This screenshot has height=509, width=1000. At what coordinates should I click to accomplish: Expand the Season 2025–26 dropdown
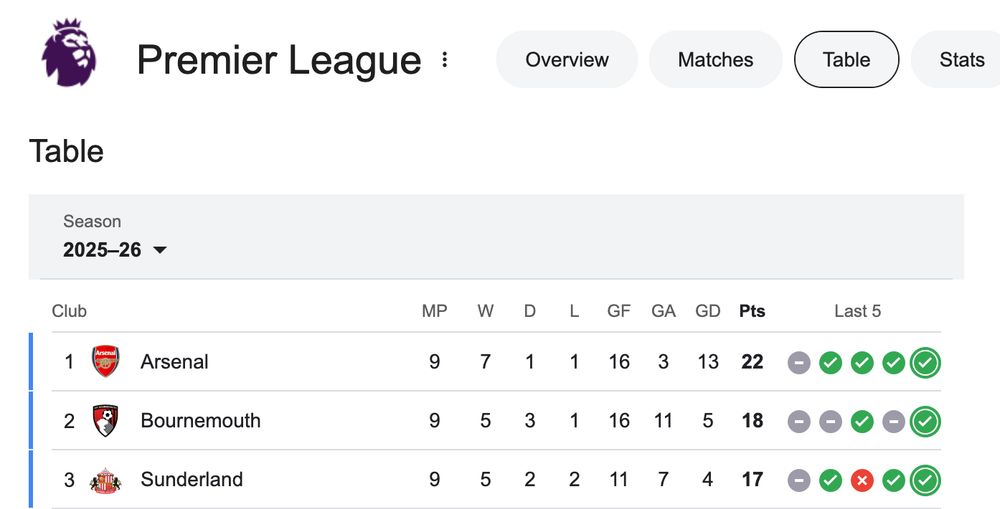pyautogui.click(x=115, y=250)
